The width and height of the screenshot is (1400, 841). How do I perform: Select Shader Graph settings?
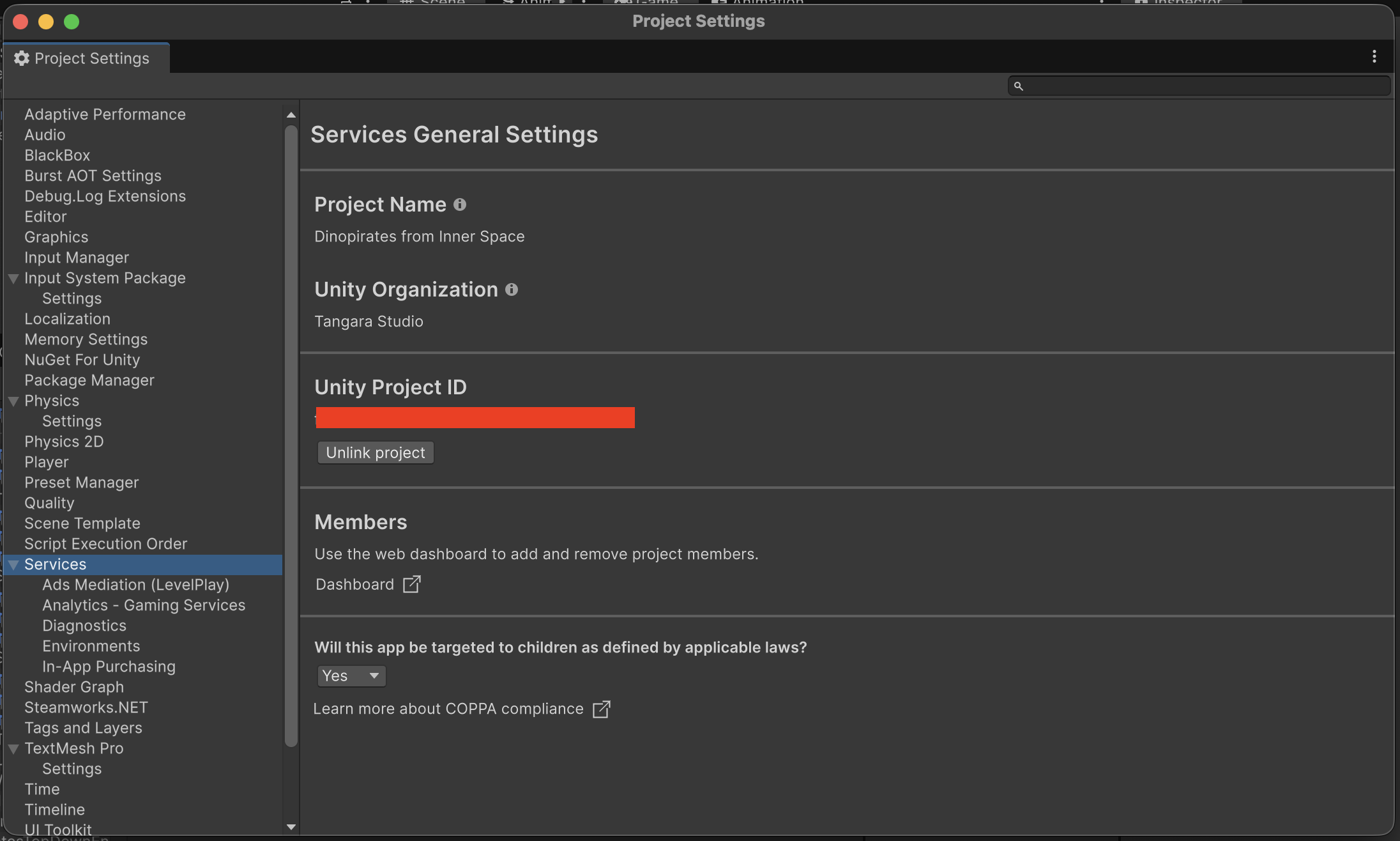(x=74, y=687)
